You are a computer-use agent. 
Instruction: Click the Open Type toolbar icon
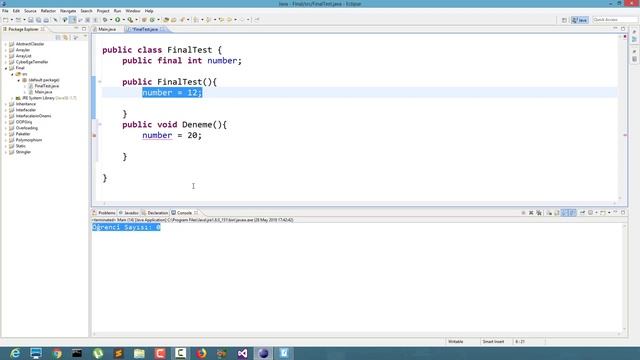coord(166,20)
